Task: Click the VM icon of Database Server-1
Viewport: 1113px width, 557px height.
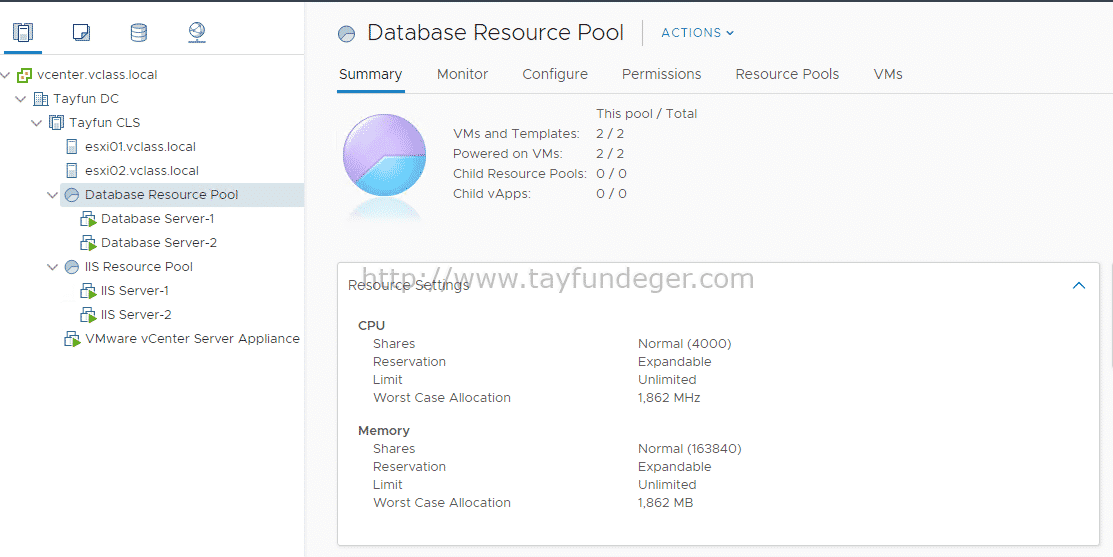Action: 88,219
